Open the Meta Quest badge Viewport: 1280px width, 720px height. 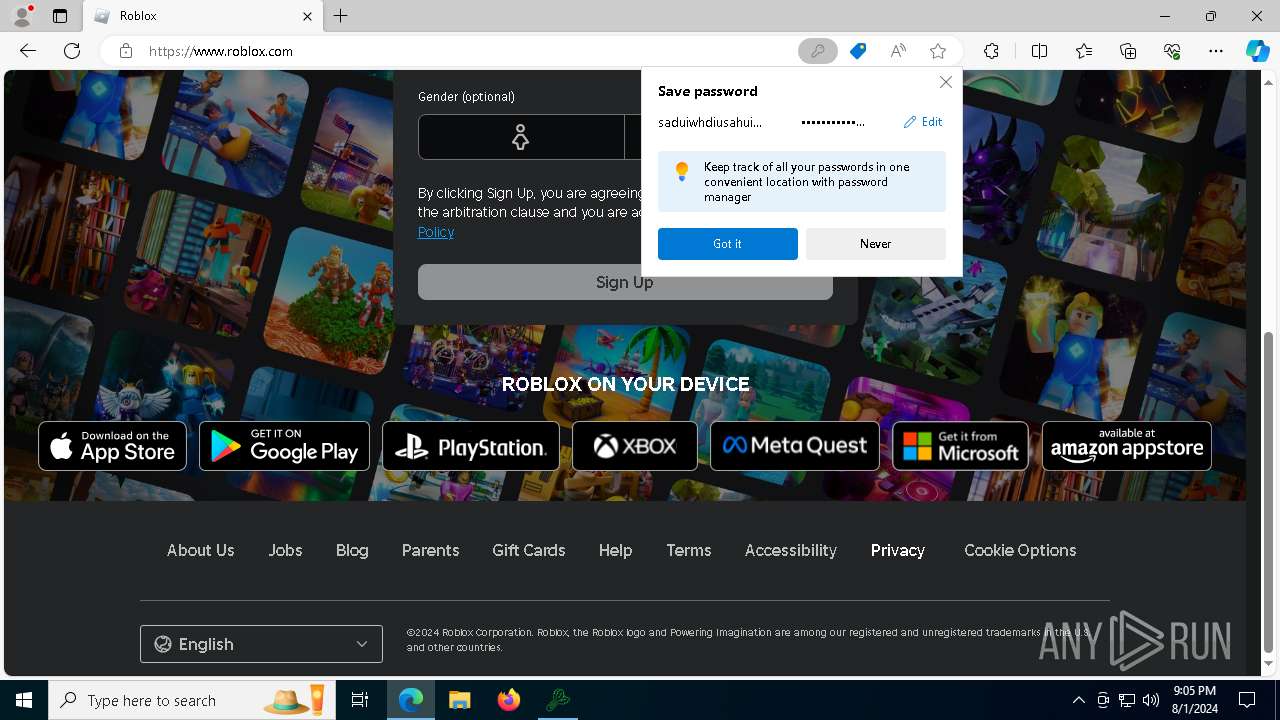pyautogui.click(x=795, y=446)
